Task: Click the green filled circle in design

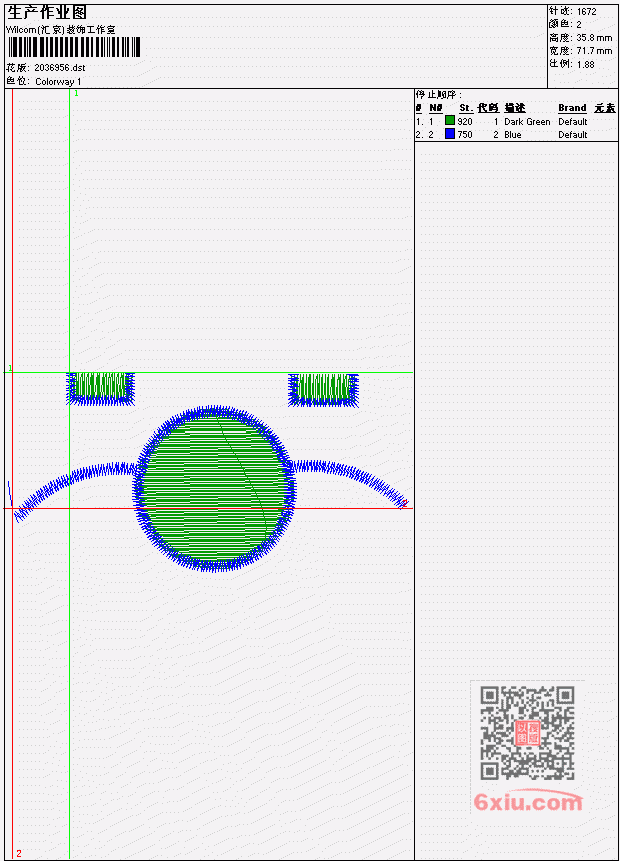Action: [214, 489]
